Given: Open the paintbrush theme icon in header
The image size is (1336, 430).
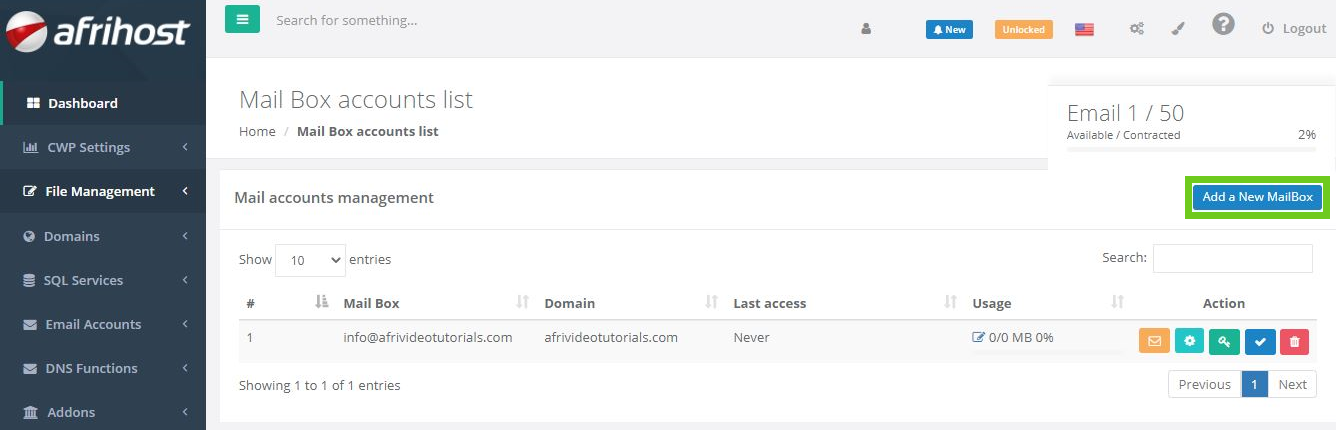Looking at the screenshot, I should pos(1178,29).
